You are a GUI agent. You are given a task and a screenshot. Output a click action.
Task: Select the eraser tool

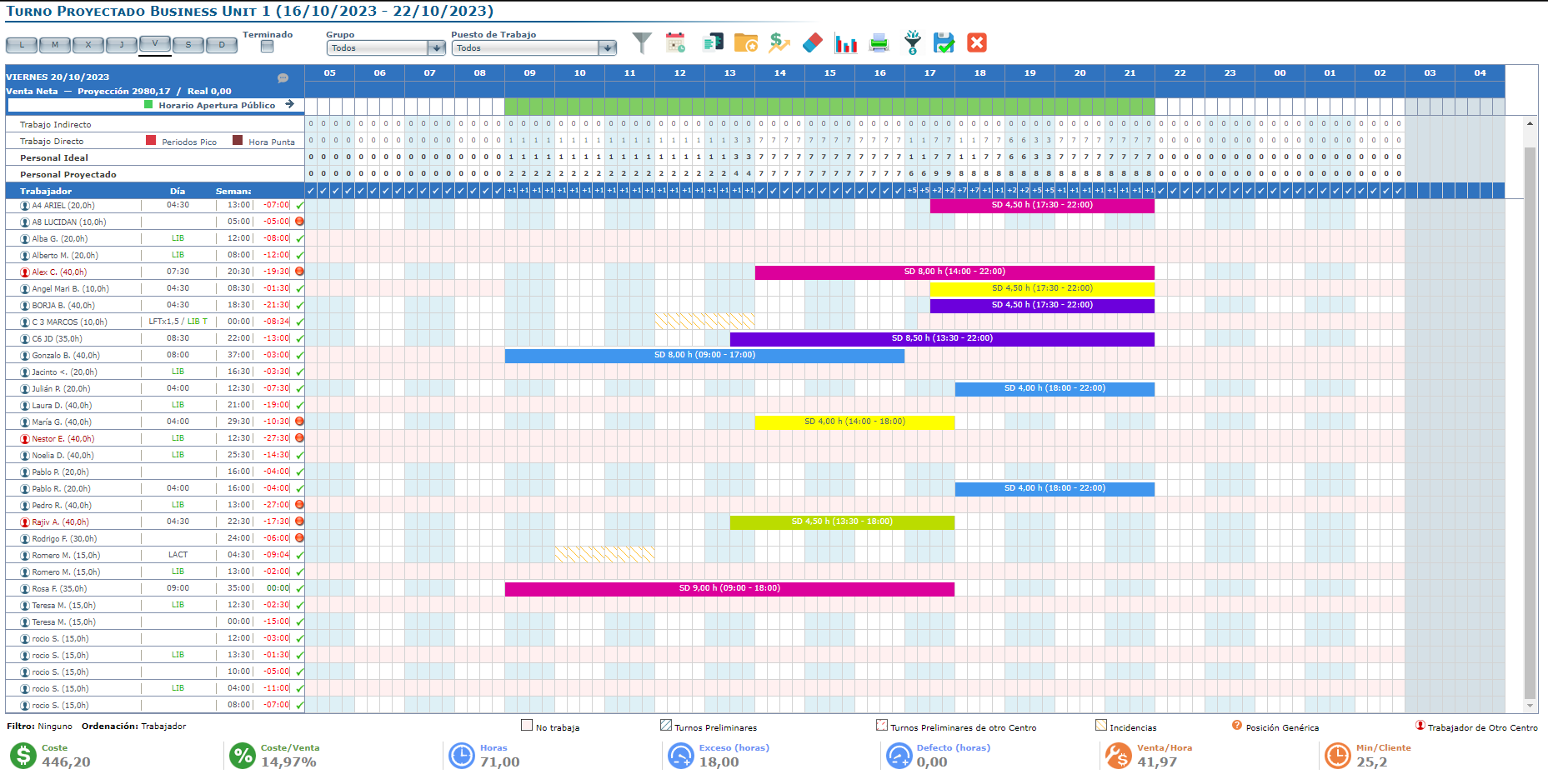813,42
